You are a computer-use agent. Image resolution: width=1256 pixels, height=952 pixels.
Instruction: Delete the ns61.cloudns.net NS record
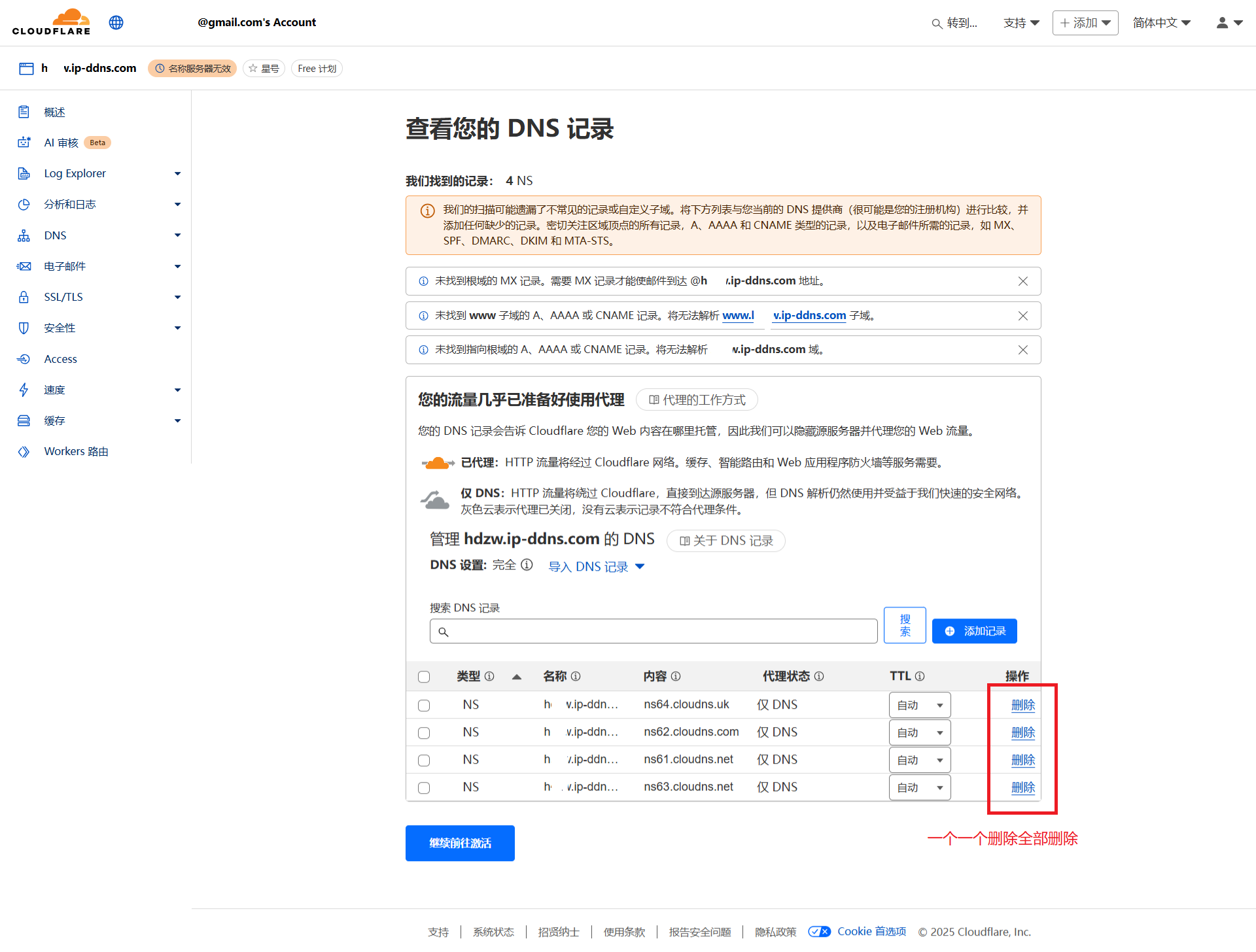[1022, 760]
